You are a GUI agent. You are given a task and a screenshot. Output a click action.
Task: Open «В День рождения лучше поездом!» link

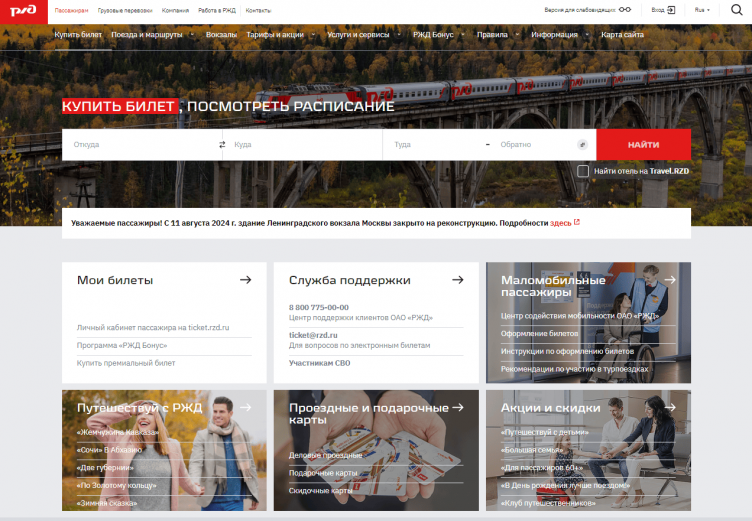[565, 485]
